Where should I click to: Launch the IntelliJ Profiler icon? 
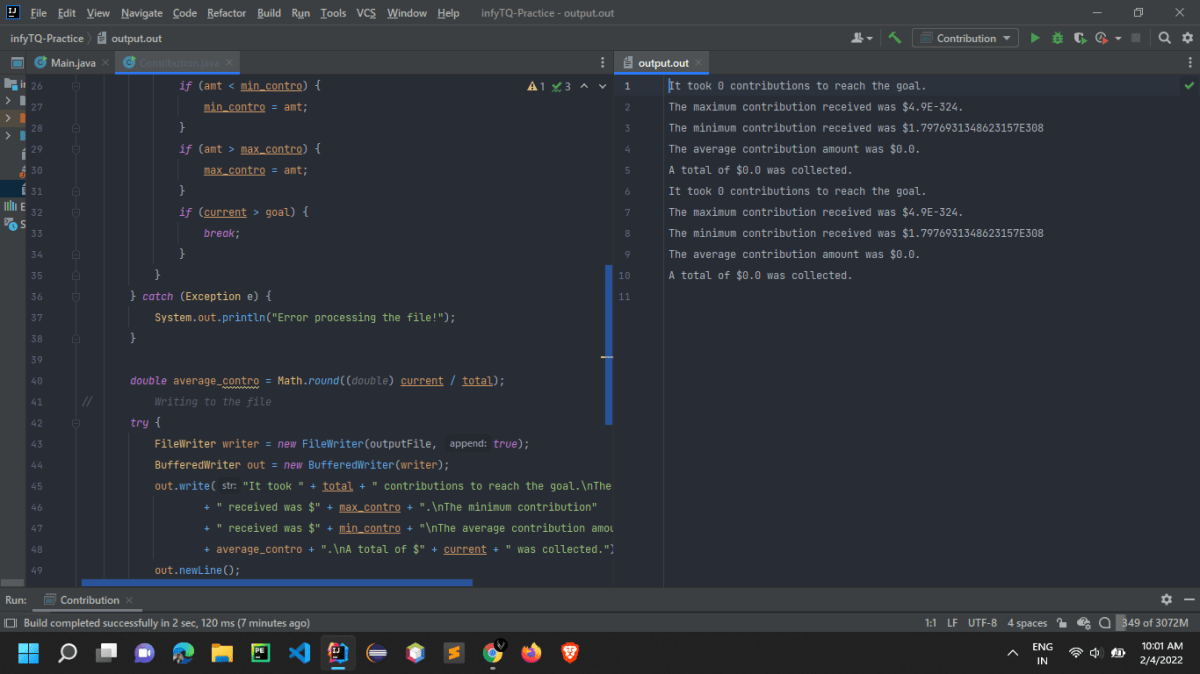[1101, 37]
